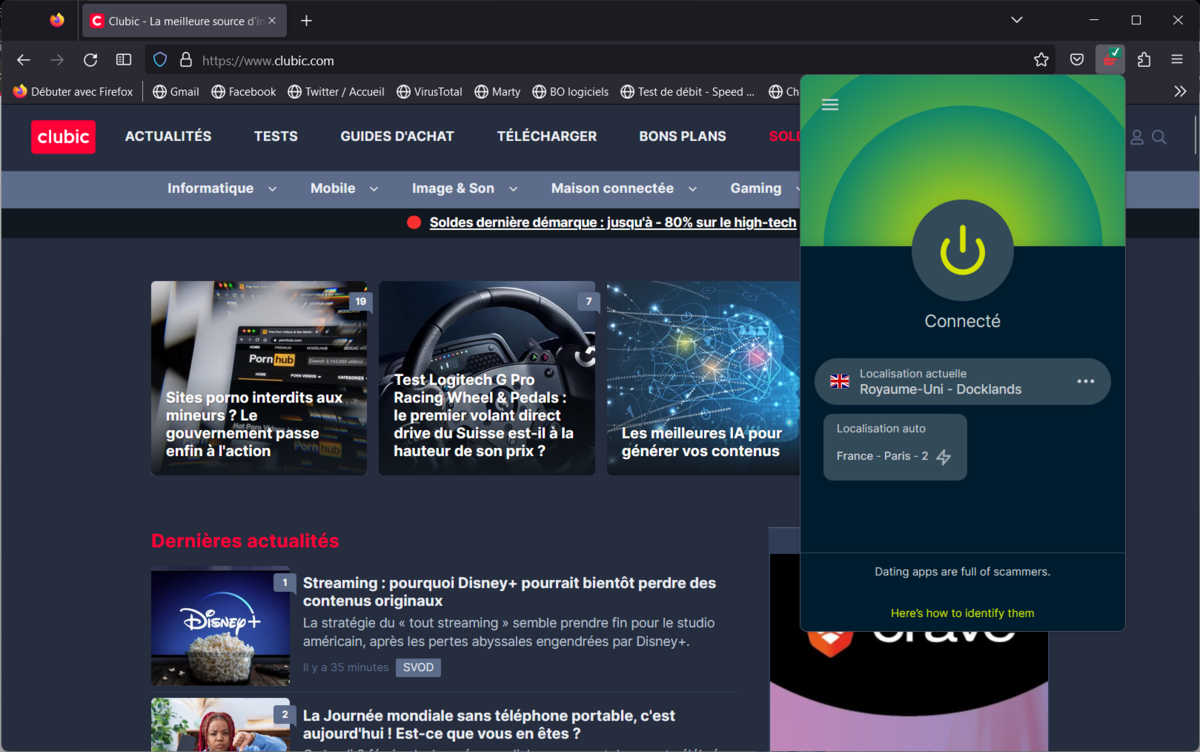Open the ExpressVPN hamburger menu
The width and height of the screenshot is (1200, 752).
coord(830,104)
